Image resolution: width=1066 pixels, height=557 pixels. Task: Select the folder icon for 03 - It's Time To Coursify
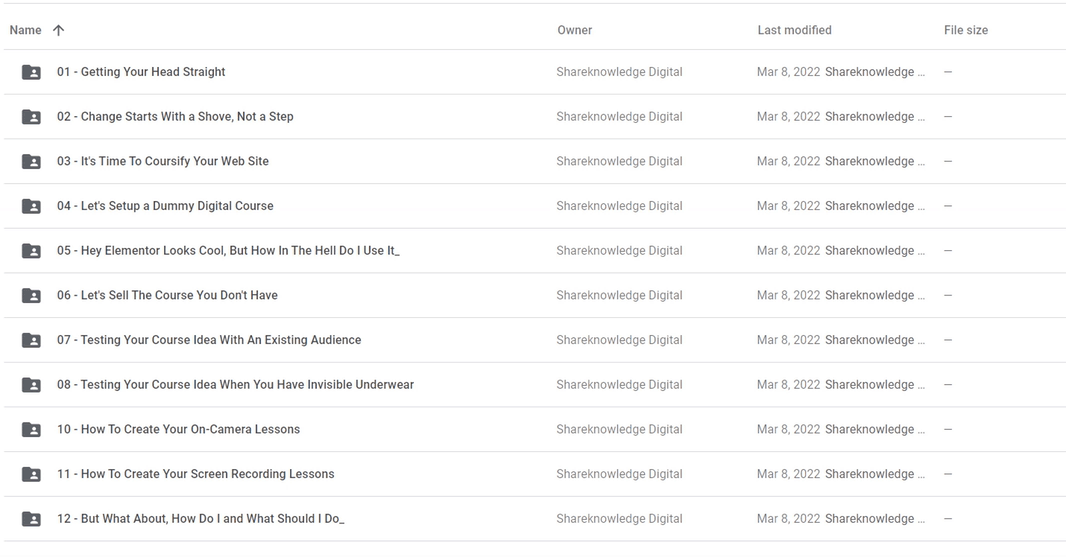[31, 162]
